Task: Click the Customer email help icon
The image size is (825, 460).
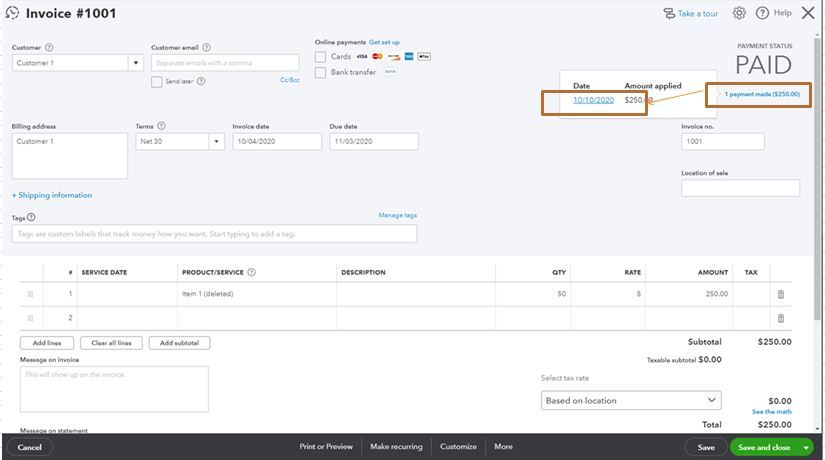Action: (x=207, y=47)
